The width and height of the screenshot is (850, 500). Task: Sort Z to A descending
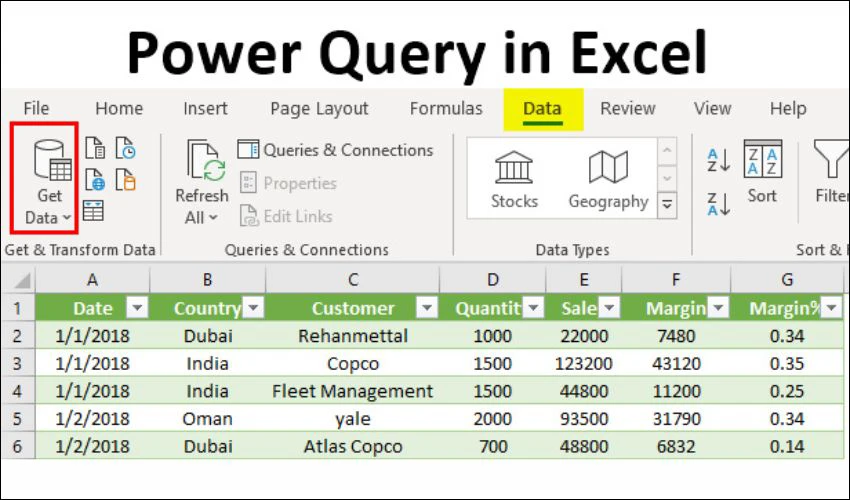click(x=719, y=204)
